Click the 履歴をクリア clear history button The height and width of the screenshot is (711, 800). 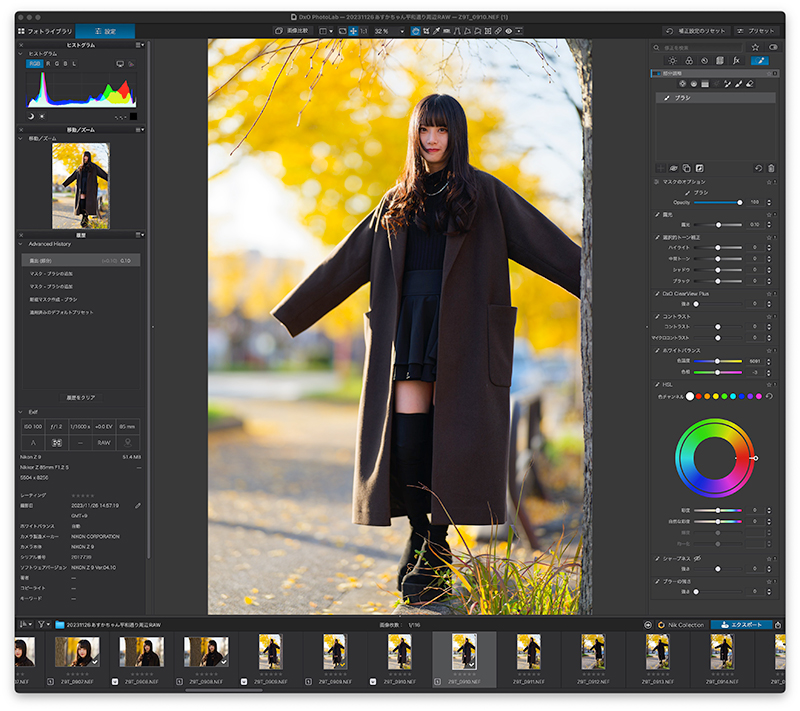(81, 397)
